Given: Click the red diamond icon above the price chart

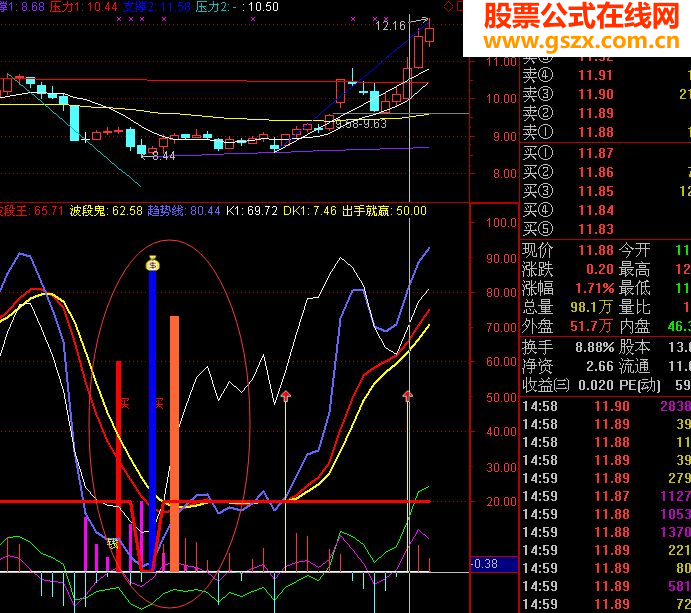Looking at the screenshot, I should coord(448,7).
